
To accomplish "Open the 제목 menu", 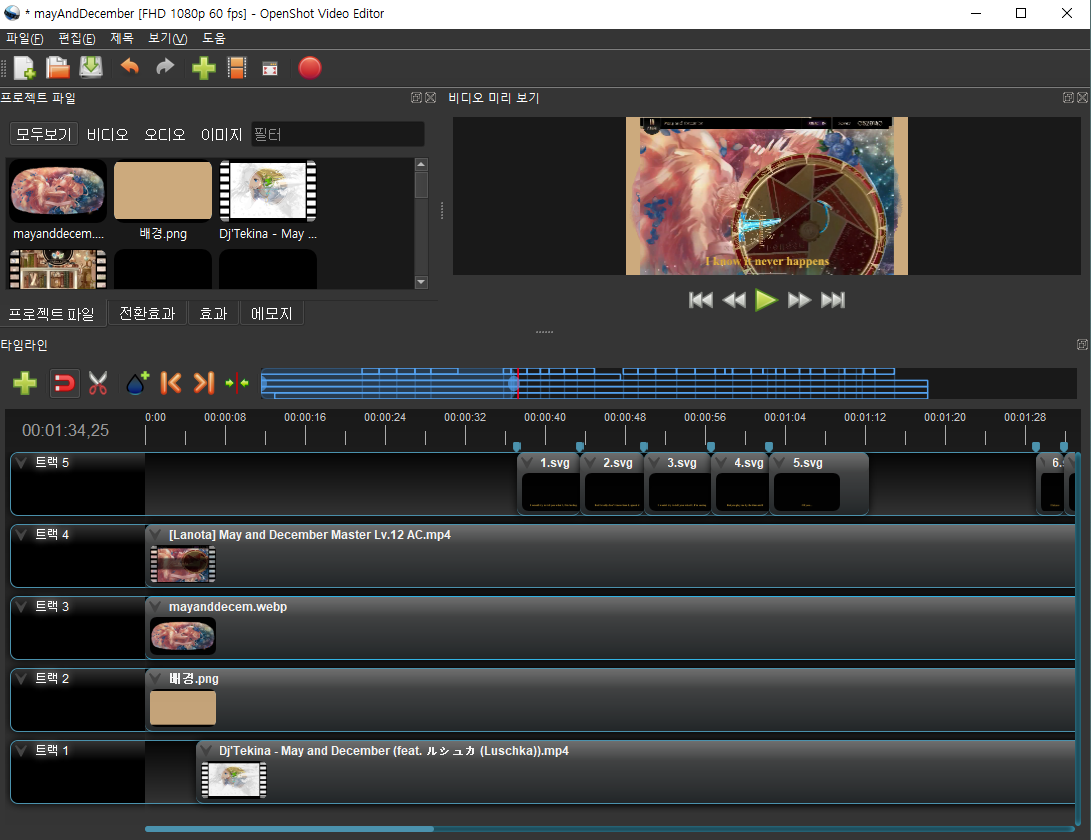I will tap(122, 38).
